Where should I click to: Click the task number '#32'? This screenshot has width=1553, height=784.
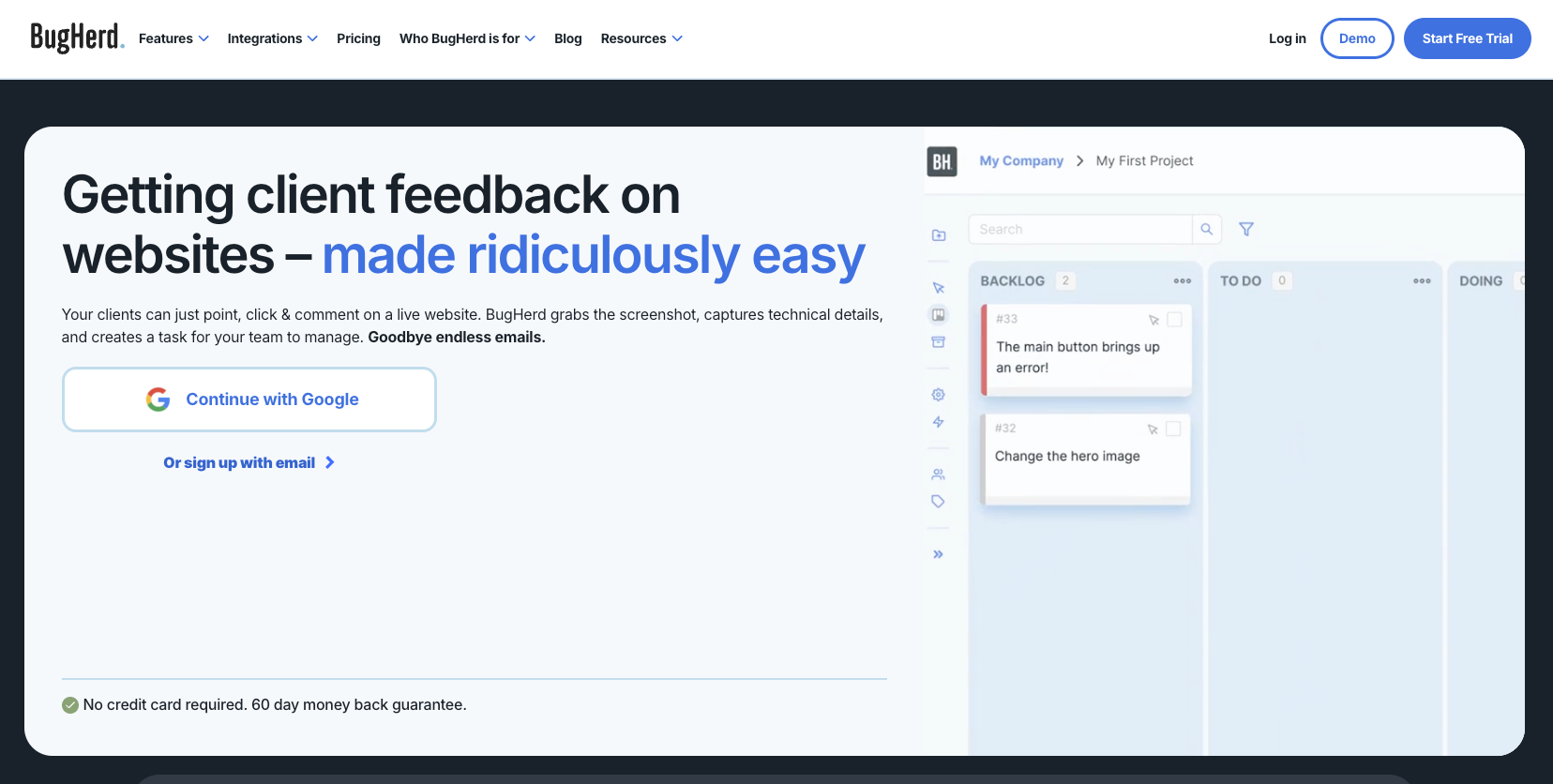pyautogui.click(x=1005, y=429)
